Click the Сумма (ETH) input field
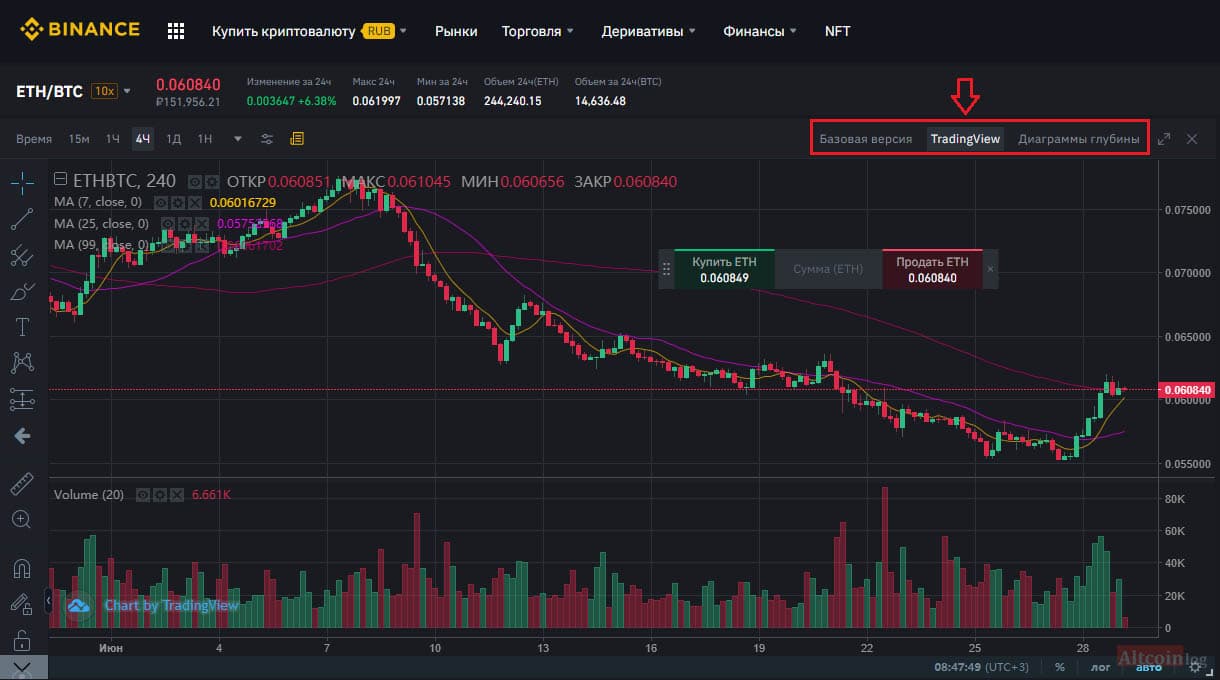Screen dimensions: 1220x680 (828, 269)
